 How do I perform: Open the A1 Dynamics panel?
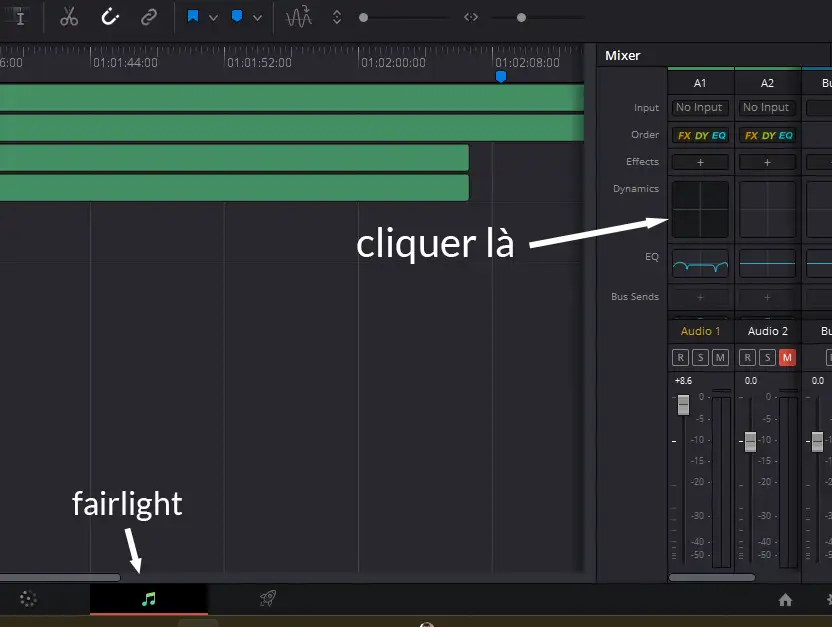coord(700,209)
